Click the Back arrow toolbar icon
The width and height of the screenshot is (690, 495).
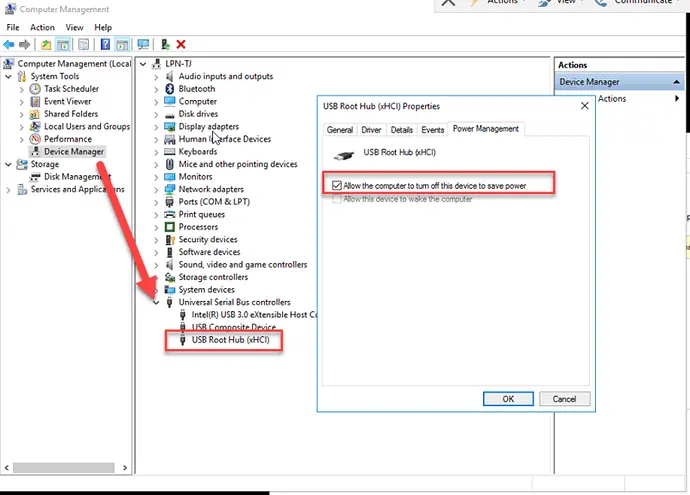11,44
